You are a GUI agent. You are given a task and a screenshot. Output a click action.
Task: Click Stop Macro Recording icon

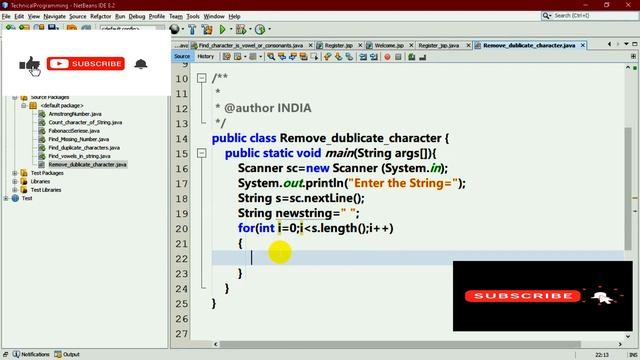coord(398,57)
